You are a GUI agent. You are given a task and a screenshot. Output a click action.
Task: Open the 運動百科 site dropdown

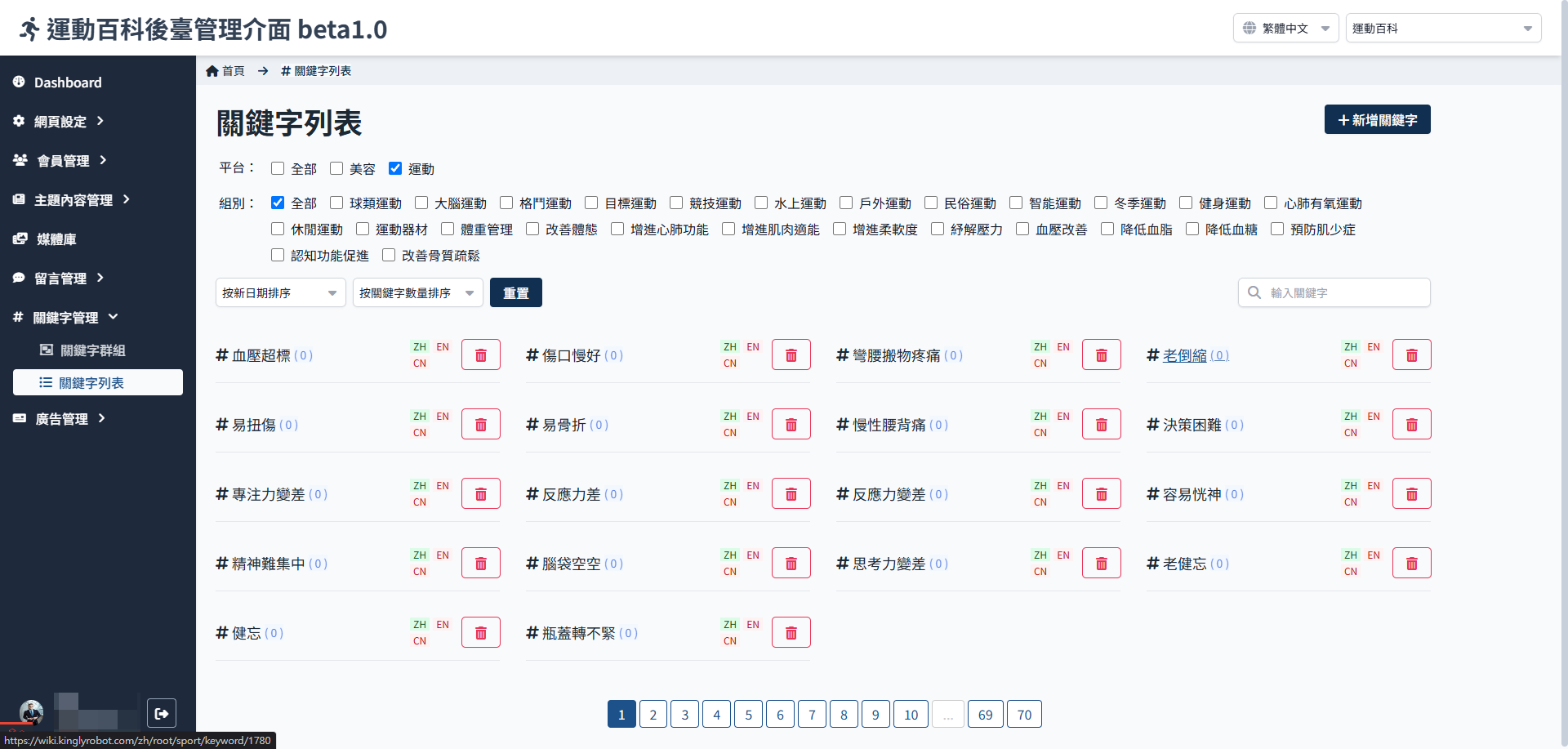tap(1443, 28)
